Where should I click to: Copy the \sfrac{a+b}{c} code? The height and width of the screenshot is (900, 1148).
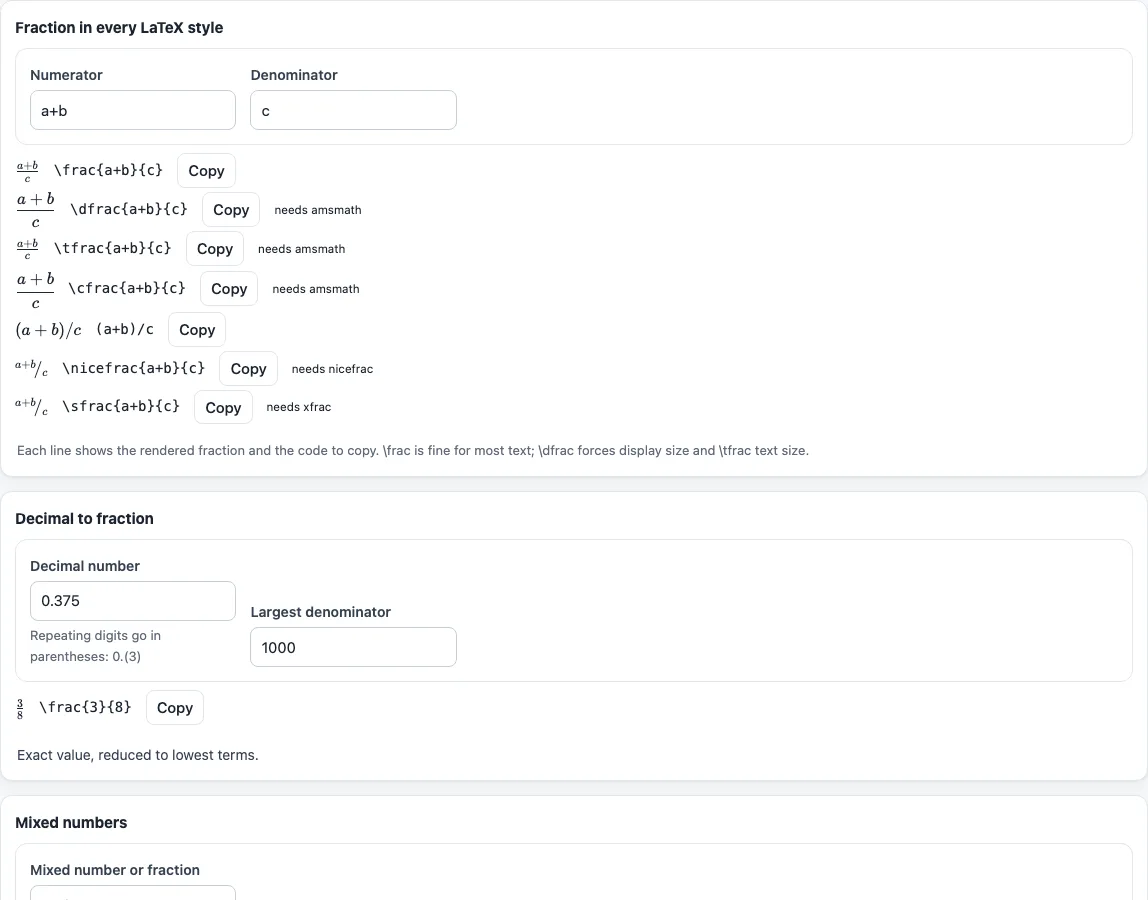223,407
